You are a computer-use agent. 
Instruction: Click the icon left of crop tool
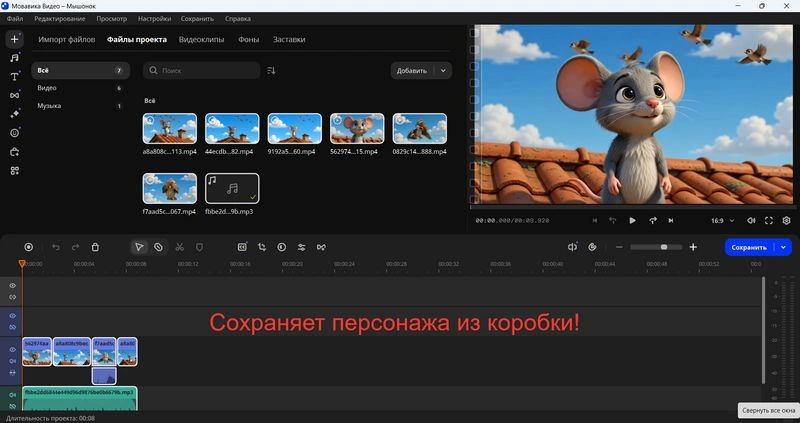pyautogui.click(x=242, y=247)
